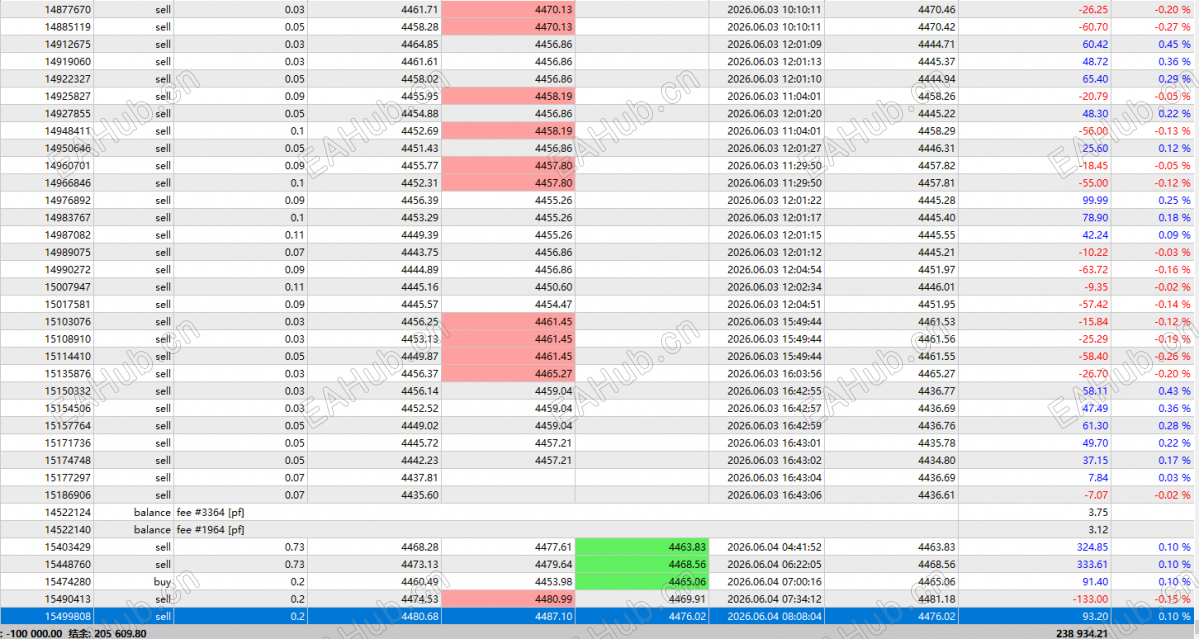Image resolution: width=1199 pixels, height=639 pixels.
Task: Click open price 4453.29
Action: click(x=419, y=218)
